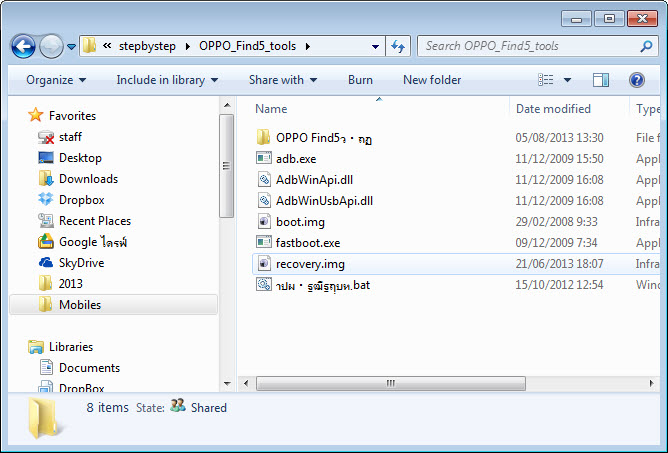Click the greyed Forward arrow button

point(51,46)
